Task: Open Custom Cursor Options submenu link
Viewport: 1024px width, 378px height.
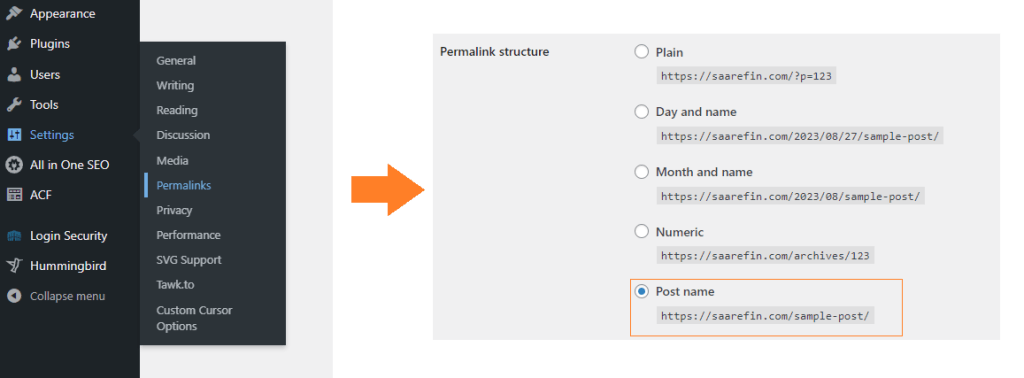Action: [x=194, y=318]
